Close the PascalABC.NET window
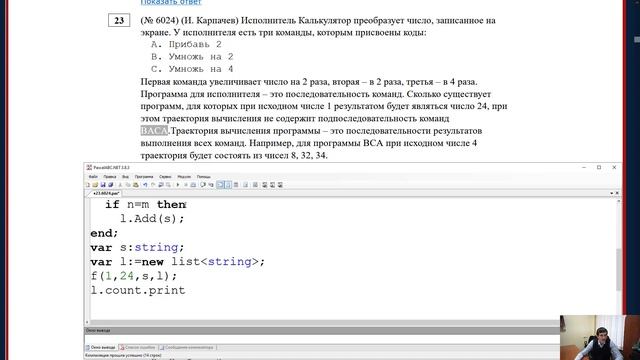Screen dimensions: 640x360 [x=614, y=167]
